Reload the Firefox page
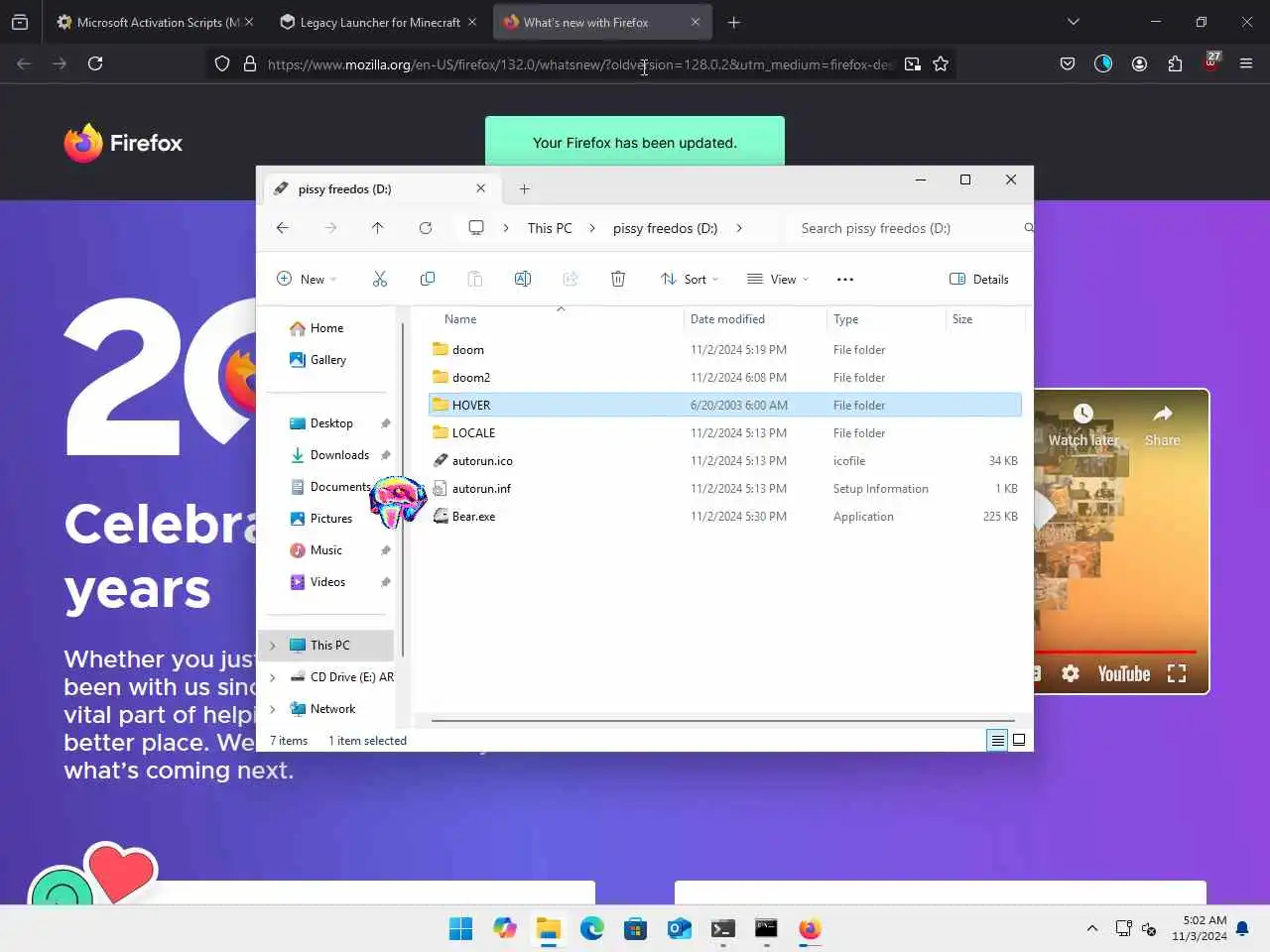The image size is (1270, 952). click(95, 63)
